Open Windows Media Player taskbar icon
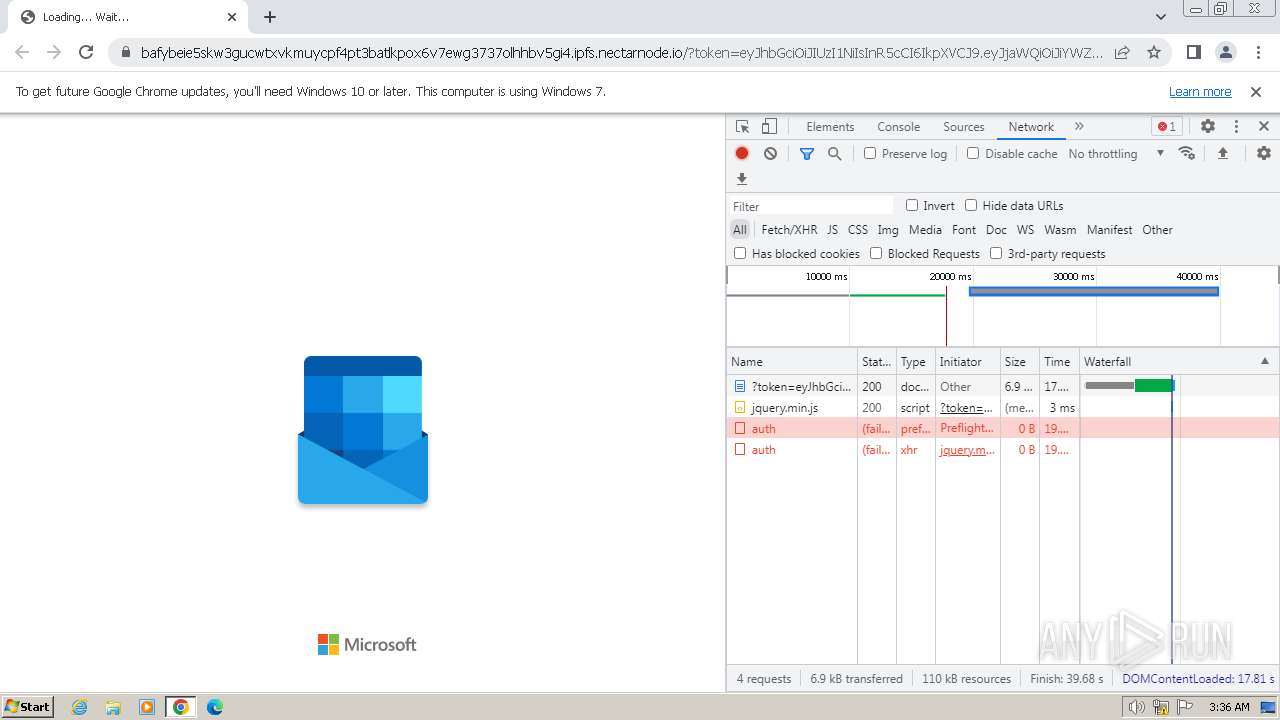This screenshot has width=1280, height=720. point(147,707)
